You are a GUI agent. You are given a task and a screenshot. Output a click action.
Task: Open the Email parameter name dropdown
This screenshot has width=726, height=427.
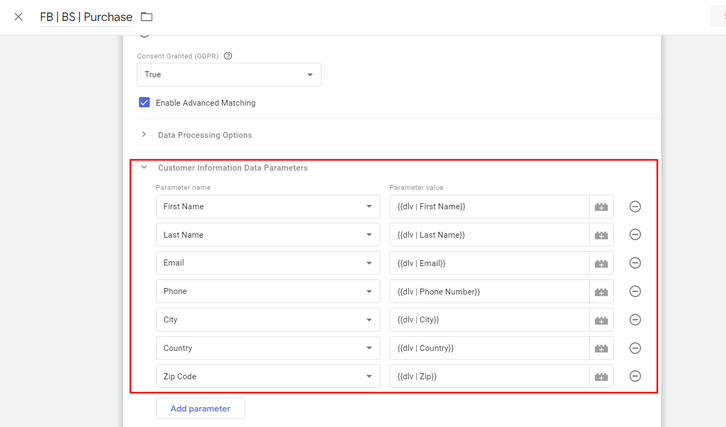pyautogui.click(x=267, y=263)
